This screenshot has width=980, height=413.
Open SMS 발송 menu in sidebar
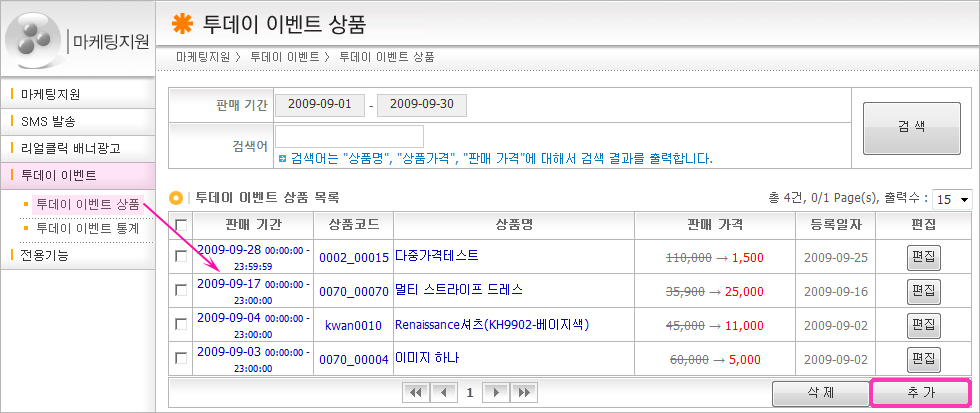[55, 121]
